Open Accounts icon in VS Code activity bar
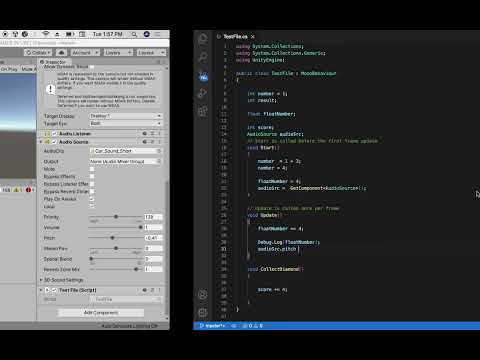This screenshot has width=480, height=360. [203, 295]
